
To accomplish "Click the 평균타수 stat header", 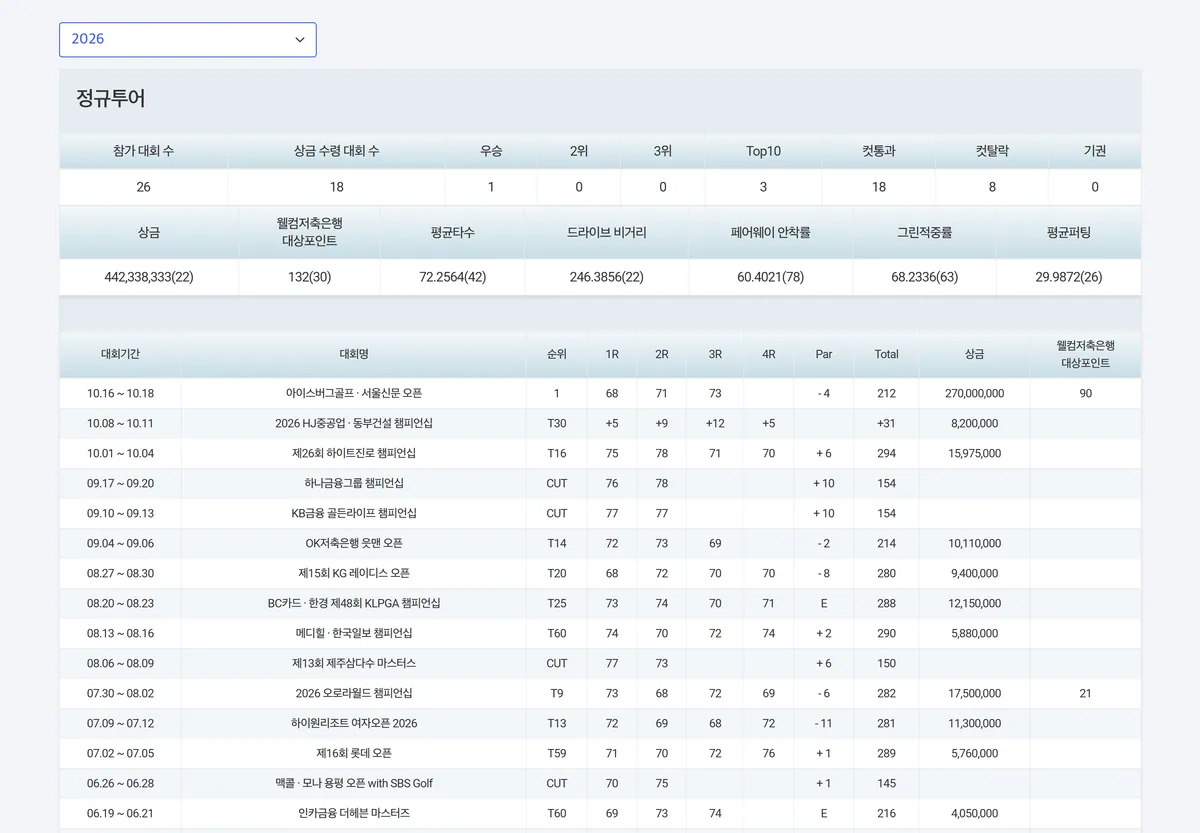I will [453, 232].
